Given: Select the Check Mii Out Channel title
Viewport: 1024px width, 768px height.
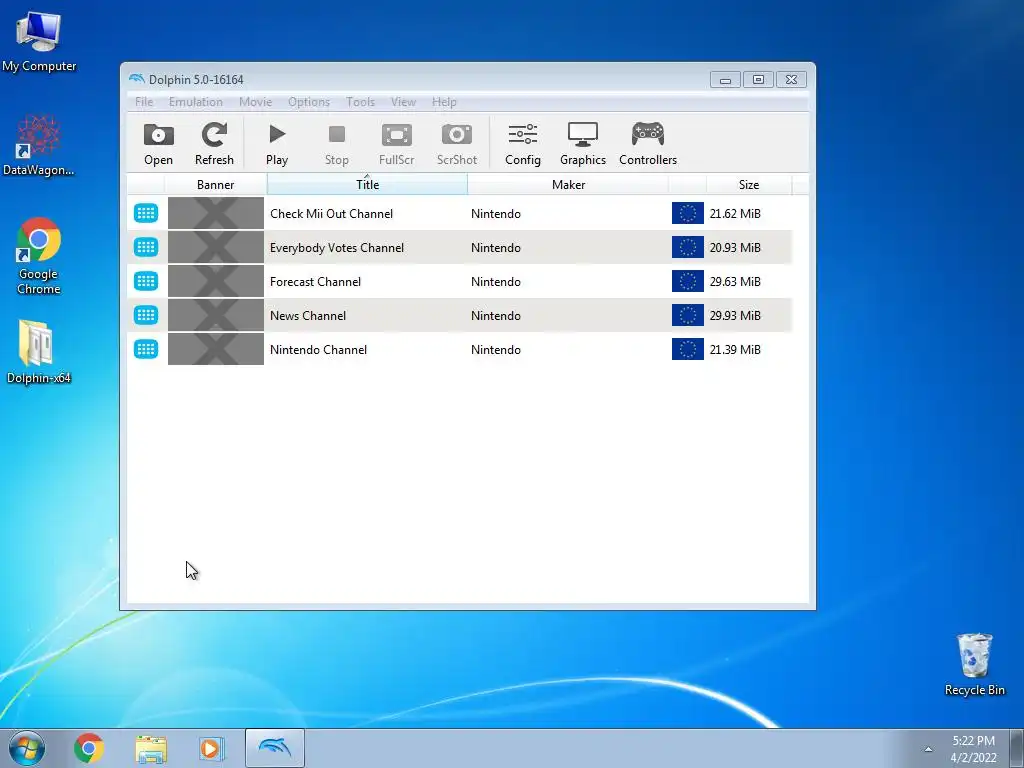Looking at the screenshot, I should (x=331, y=214).
